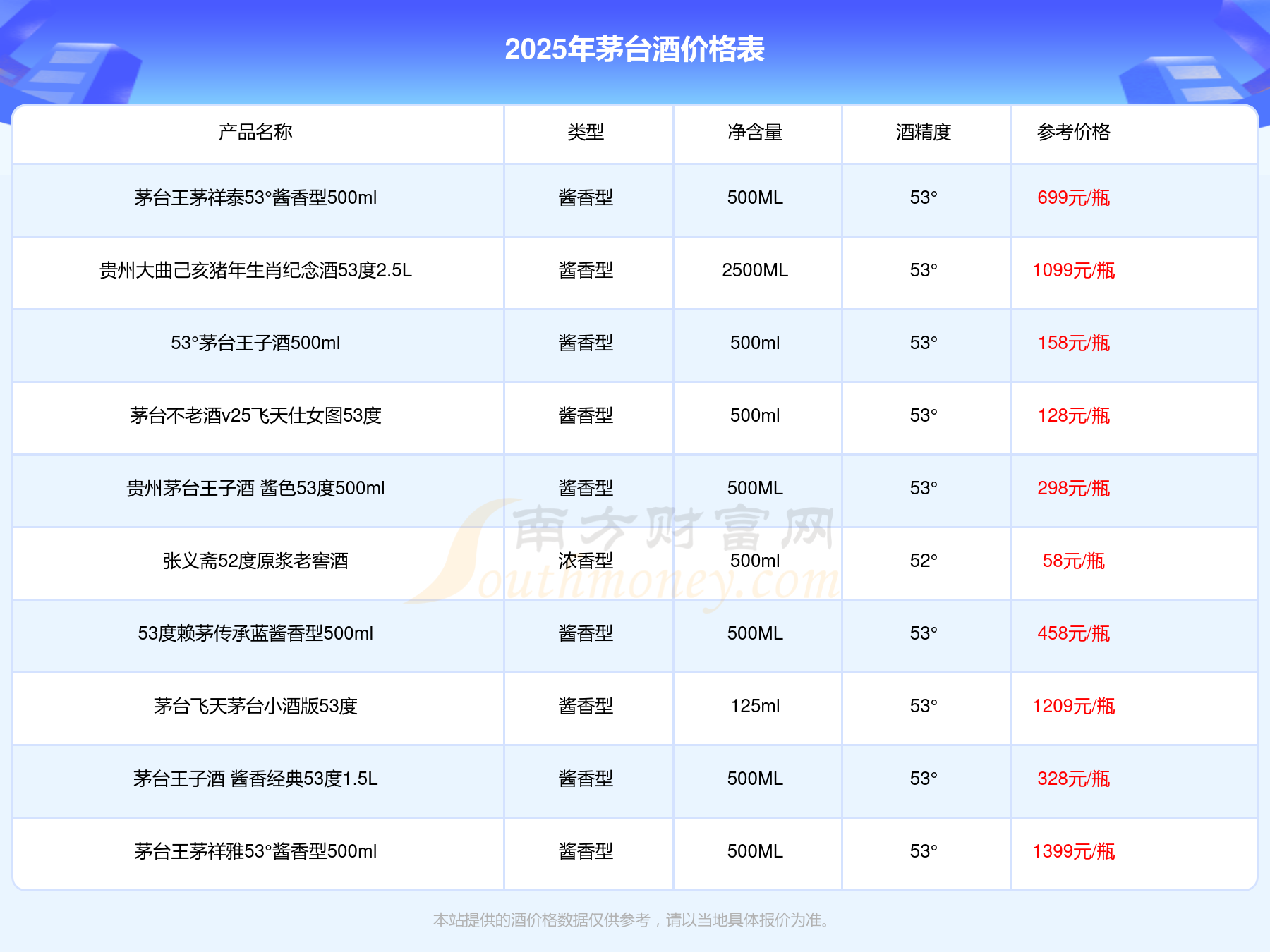Click price 328元/瓶
Image resolution: width=1270 pixels, height=952 pixels.
(1074, 779)
